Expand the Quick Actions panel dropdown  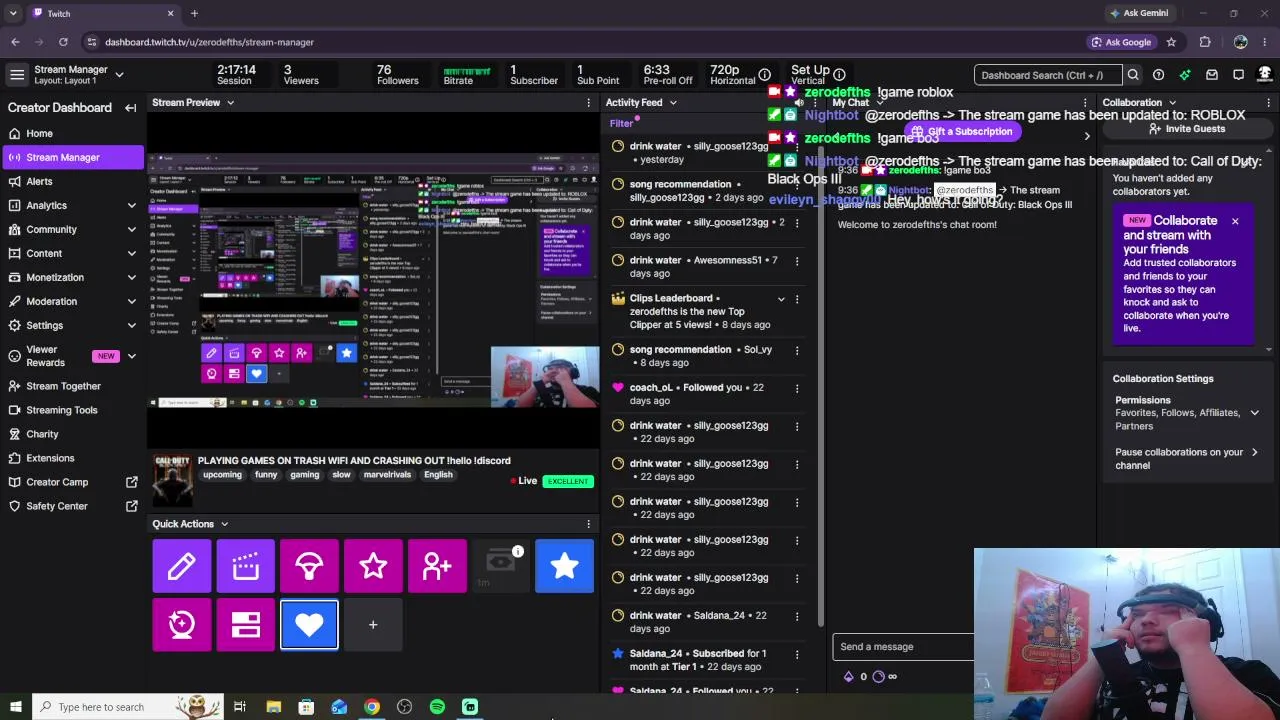(224, 524)
